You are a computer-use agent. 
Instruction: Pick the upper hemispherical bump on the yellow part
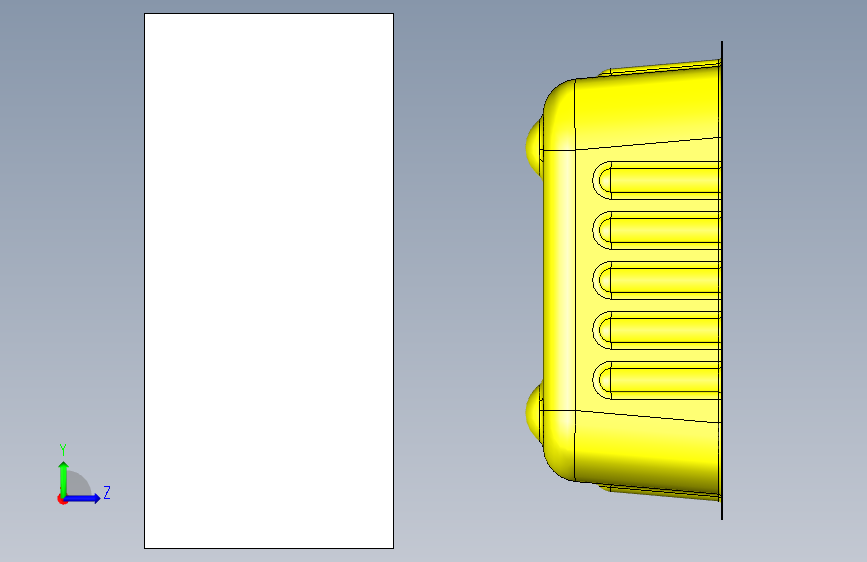point(534,147)
